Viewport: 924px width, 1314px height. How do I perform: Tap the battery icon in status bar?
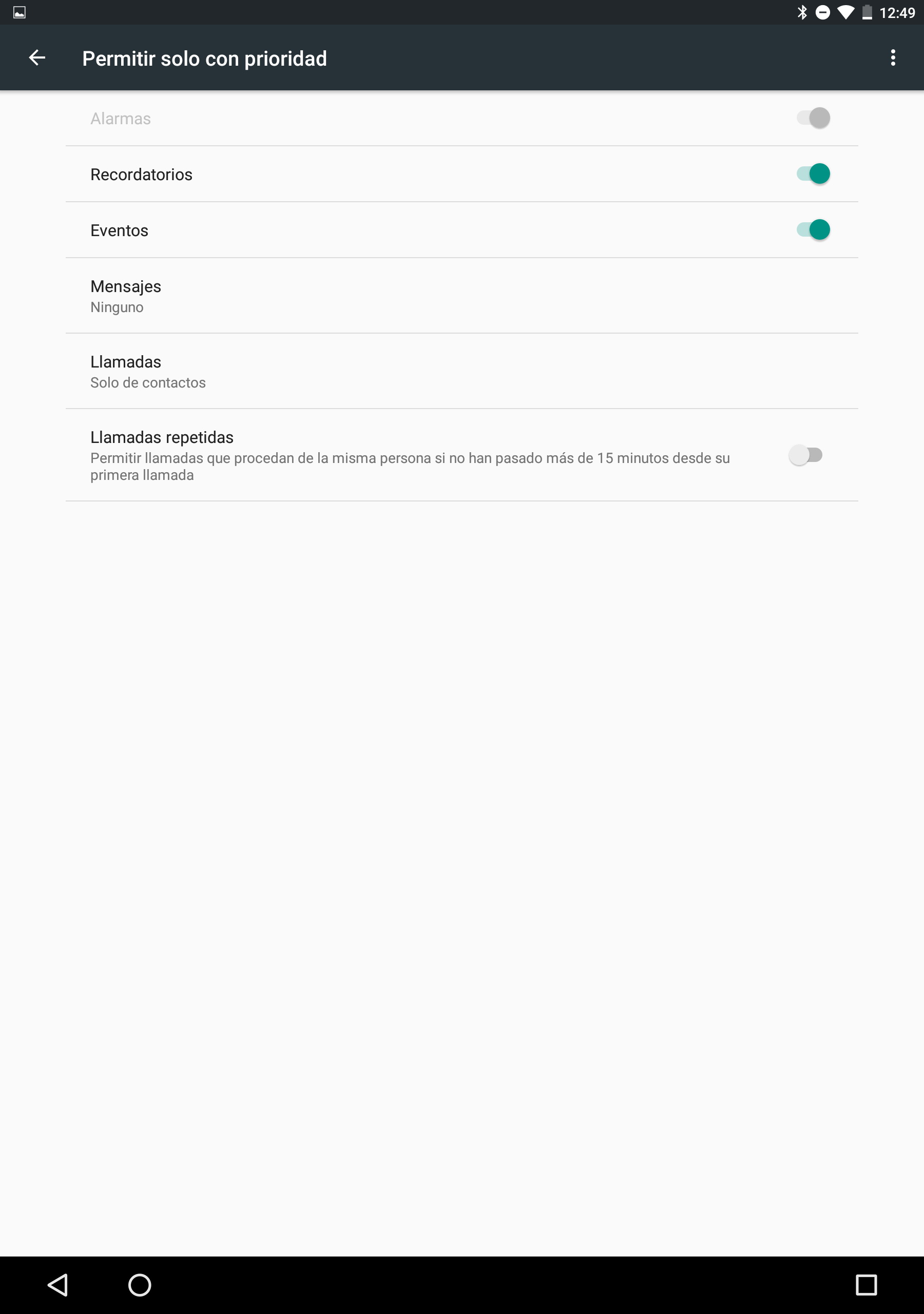868,12
